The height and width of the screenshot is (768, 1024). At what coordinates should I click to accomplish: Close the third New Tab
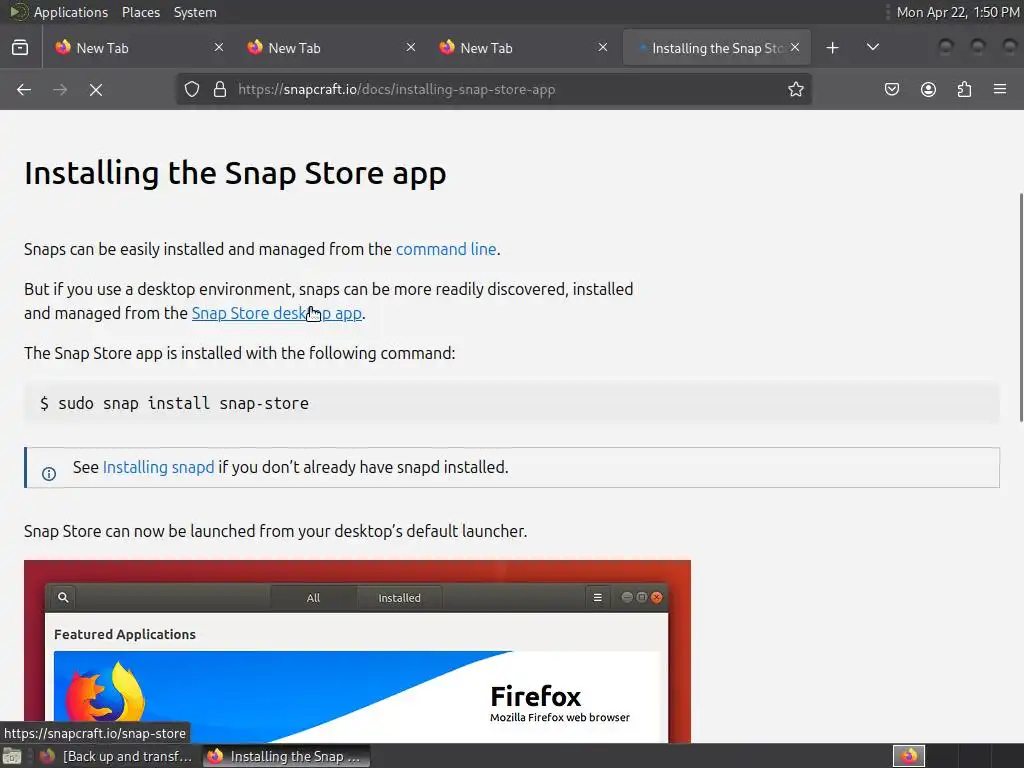tap(603, 47)
